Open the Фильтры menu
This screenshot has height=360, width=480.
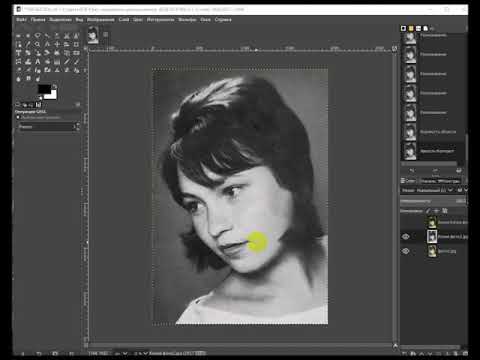(187, 20)
